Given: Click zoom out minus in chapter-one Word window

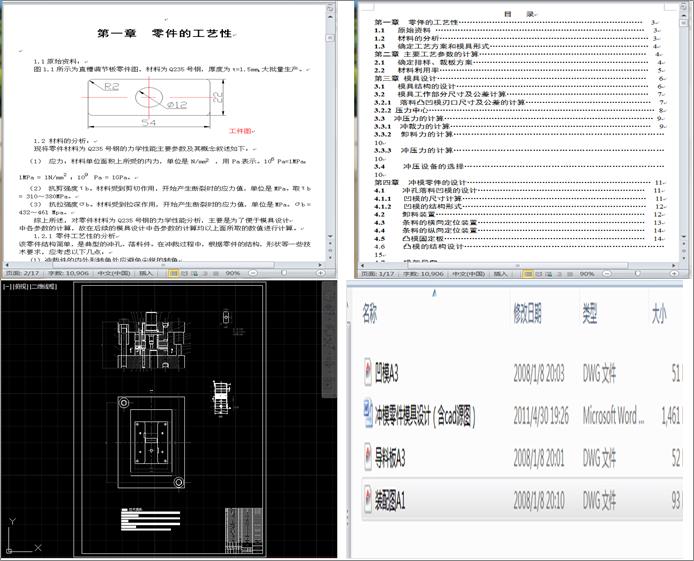Looking at the screenshot, I should pos(253,273).
